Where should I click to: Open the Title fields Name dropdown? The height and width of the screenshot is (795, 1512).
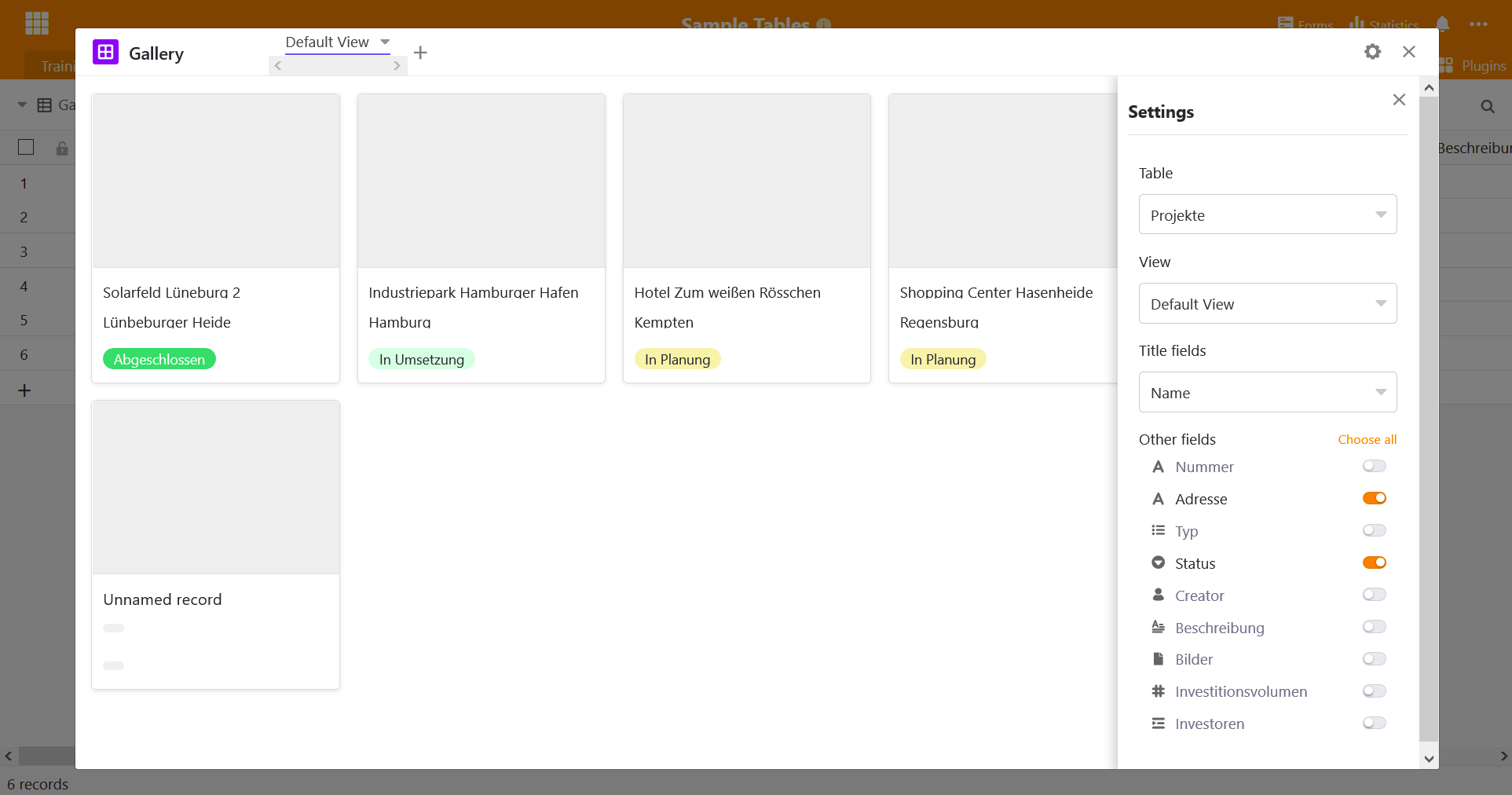pyautogui.click(x=1267, y=393)
